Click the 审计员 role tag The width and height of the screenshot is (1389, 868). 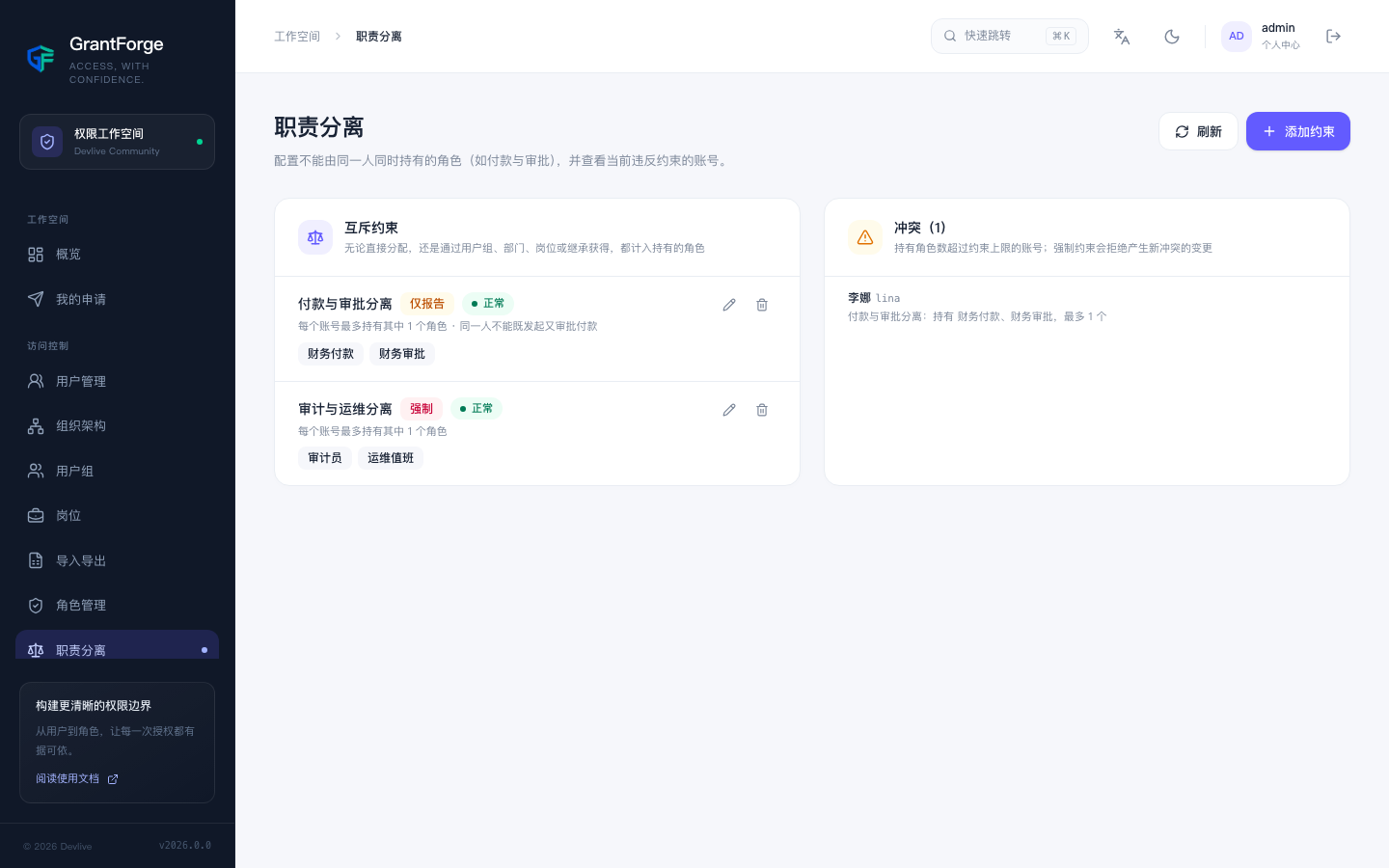tap(325, 458)
